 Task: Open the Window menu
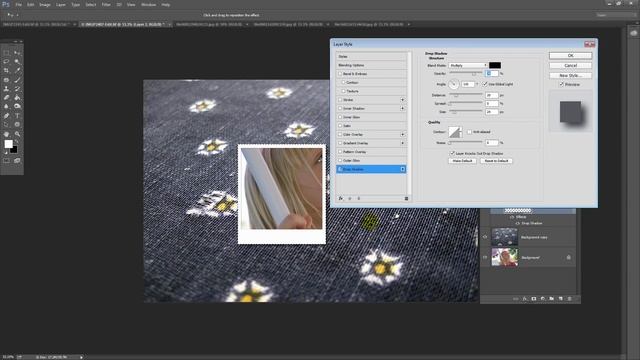148,5
